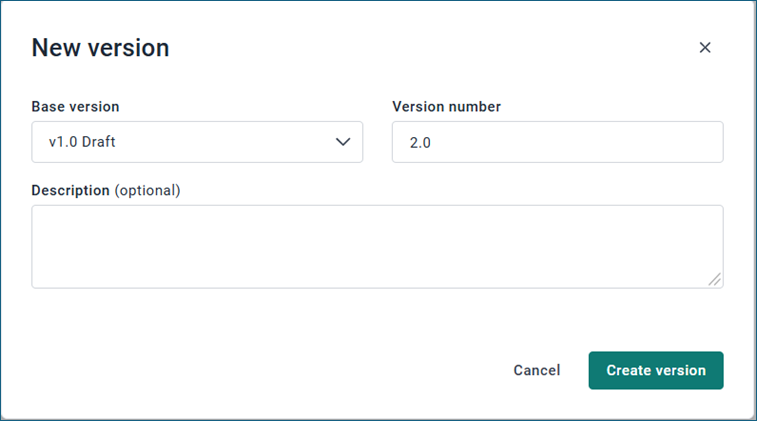Open the Base version dropdown
This screenshot has width=757, height=421.
click(x=197, y=142)
